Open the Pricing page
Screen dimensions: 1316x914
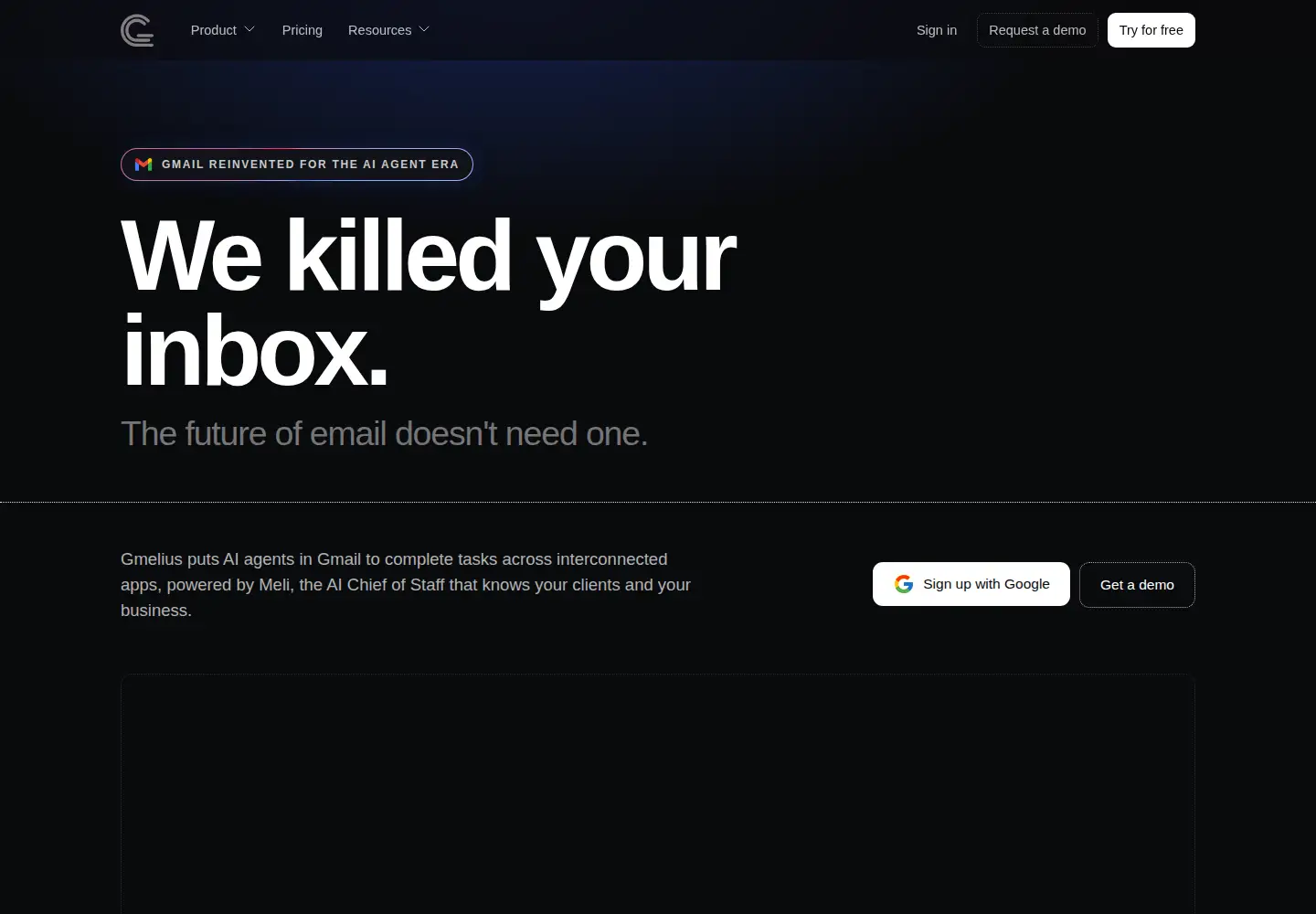click(302, 30)
